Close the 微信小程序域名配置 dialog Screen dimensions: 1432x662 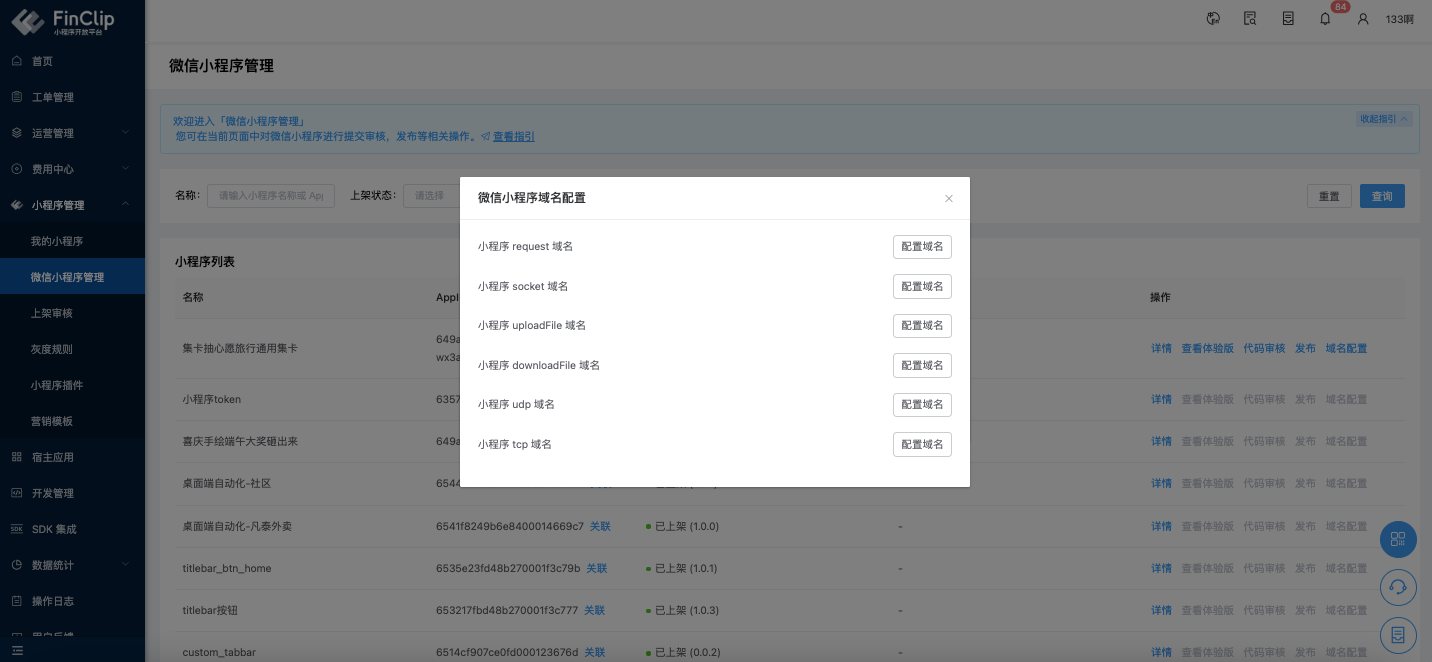[x=949, y=198]
